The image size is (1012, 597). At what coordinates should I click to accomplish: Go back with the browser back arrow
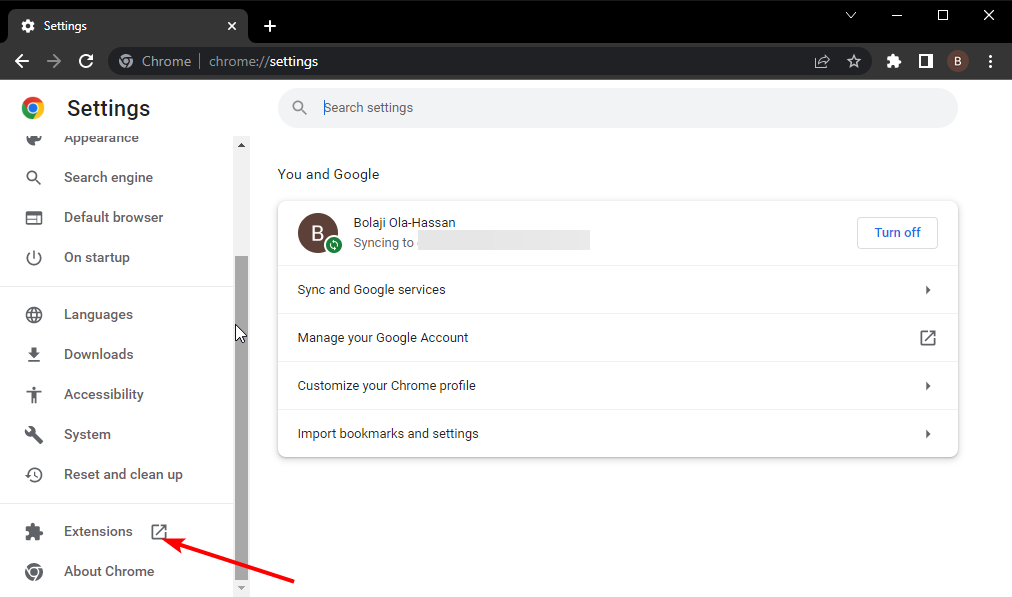point(22,61)
